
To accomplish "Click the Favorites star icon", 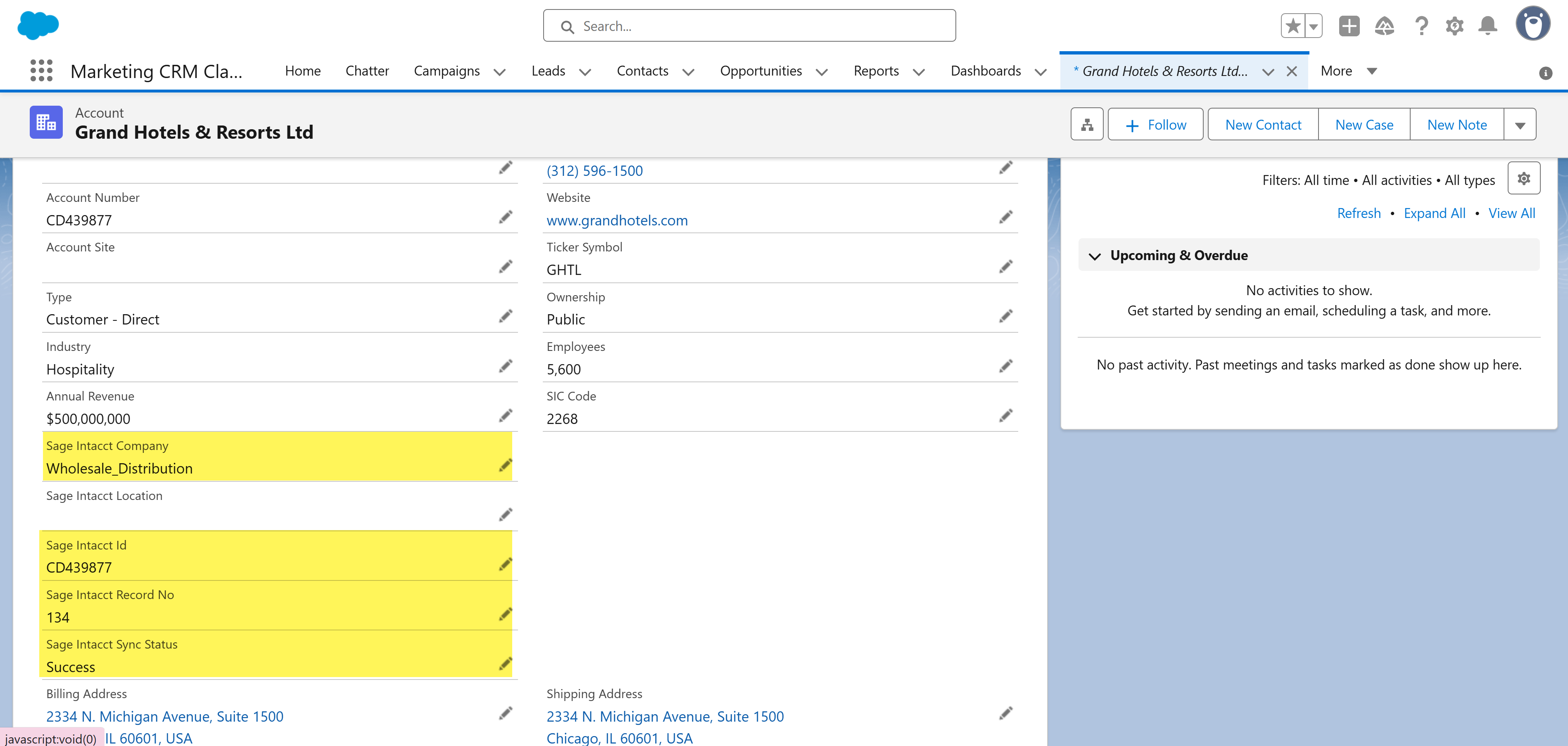I will 1293,26.
